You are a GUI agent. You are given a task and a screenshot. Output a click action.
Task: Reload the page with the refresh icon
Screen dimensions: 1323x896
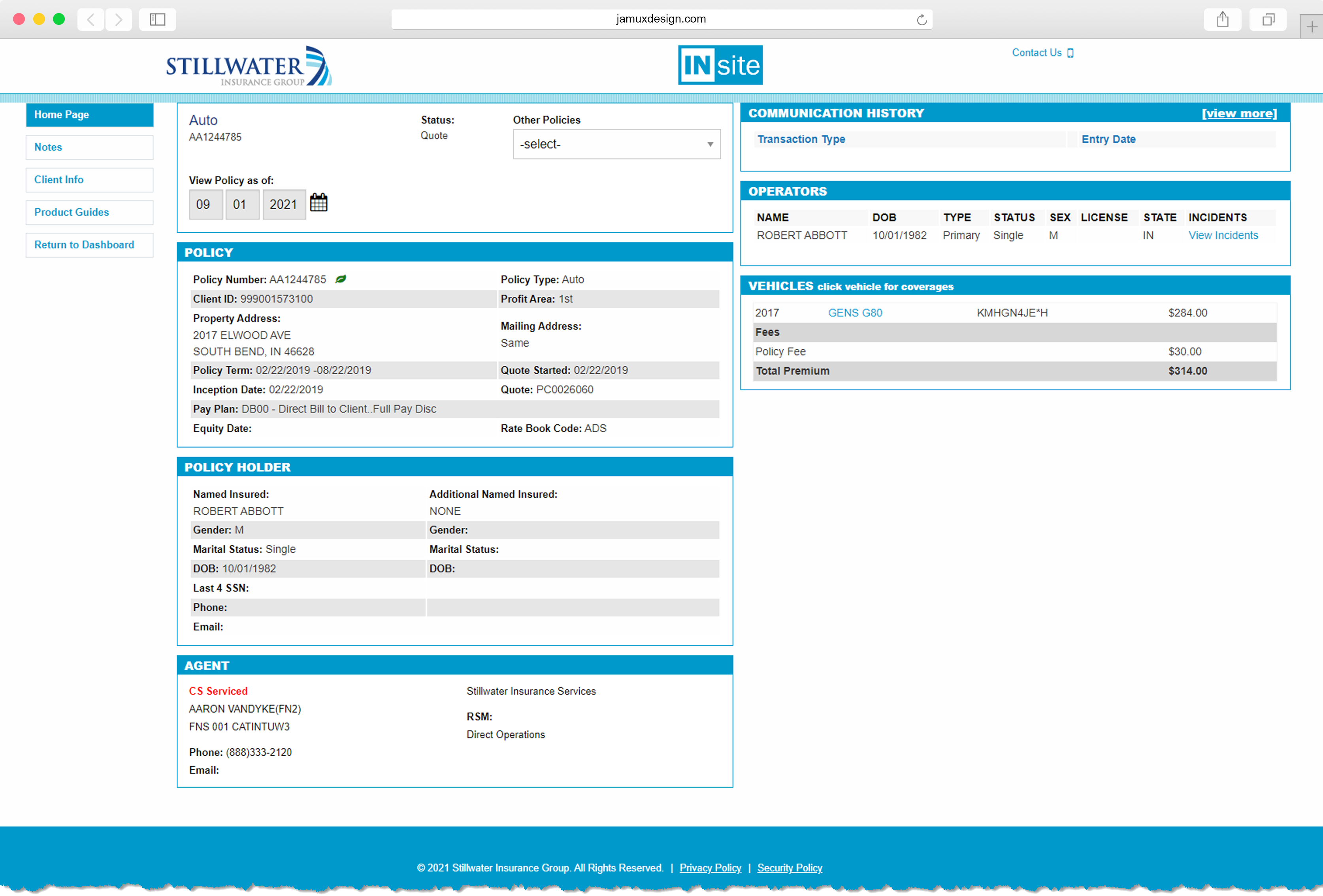(x=922, y=21)
